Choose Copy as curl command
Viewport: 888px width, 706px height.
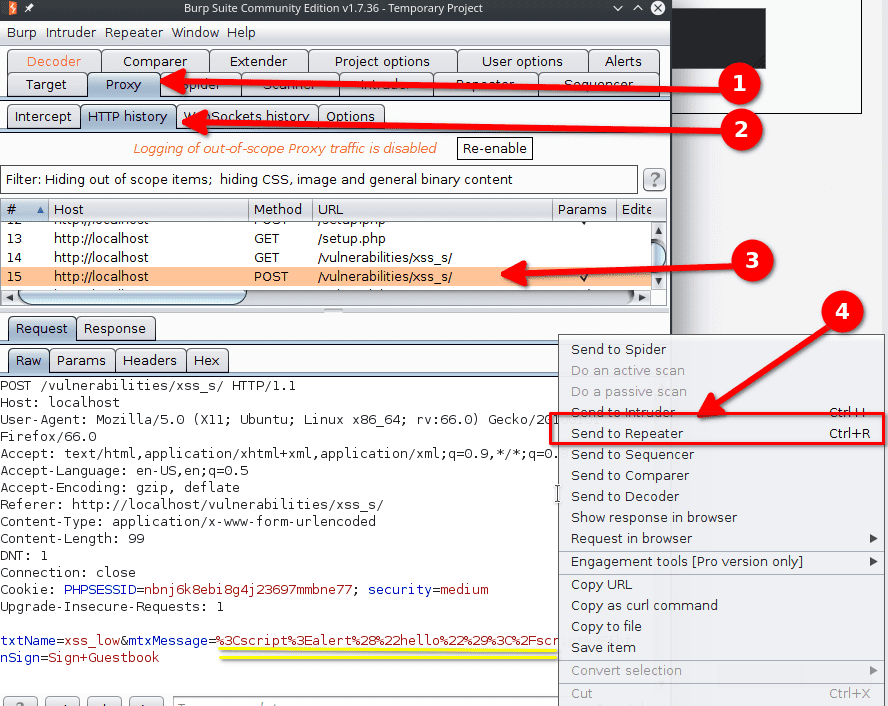(721, 606)
